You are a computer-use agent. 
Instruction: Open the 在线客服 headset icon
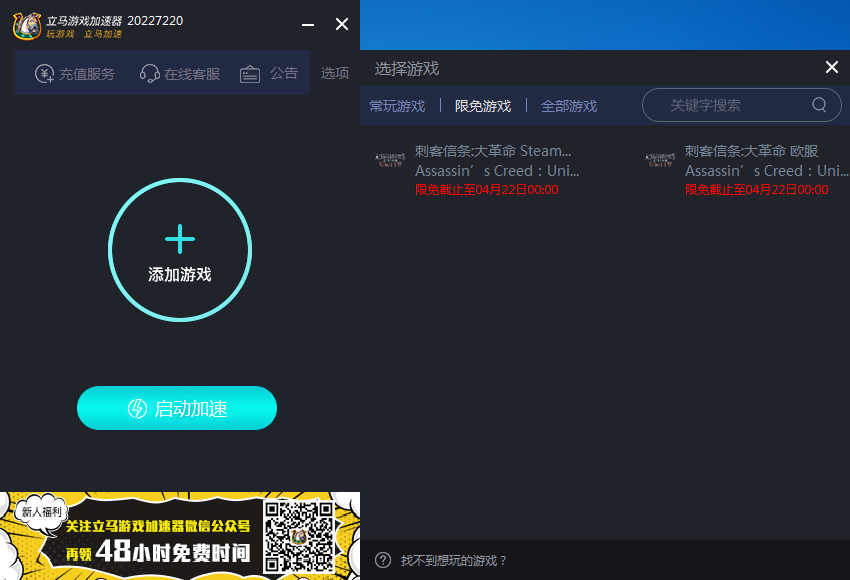pyautogui.click(x=152, y=72)
